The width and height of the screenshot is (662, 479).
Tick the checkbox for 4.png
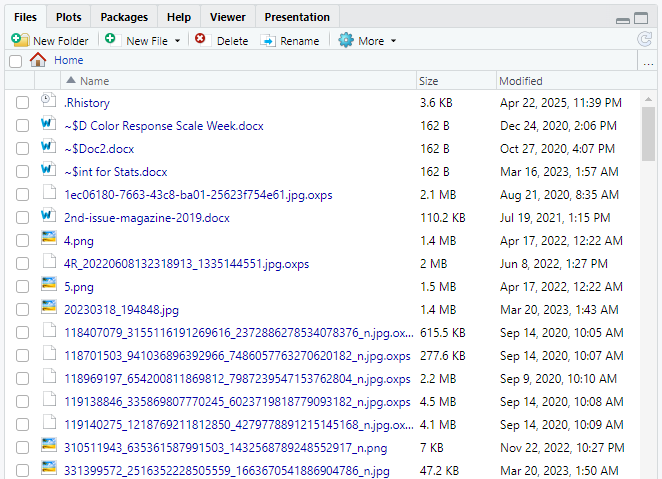pyautogui.click(x=22, y=241)
